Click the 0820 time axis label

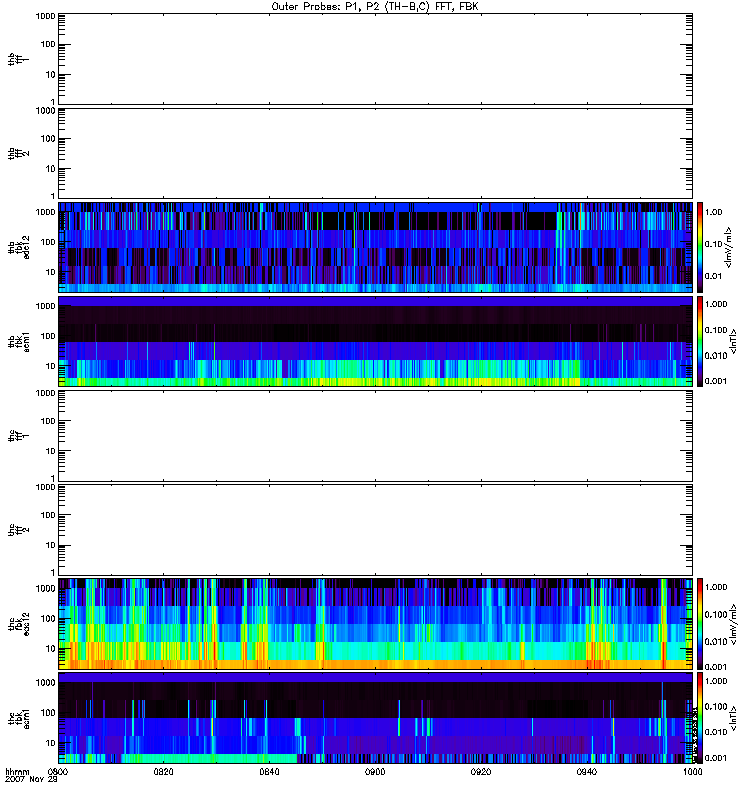164,772
